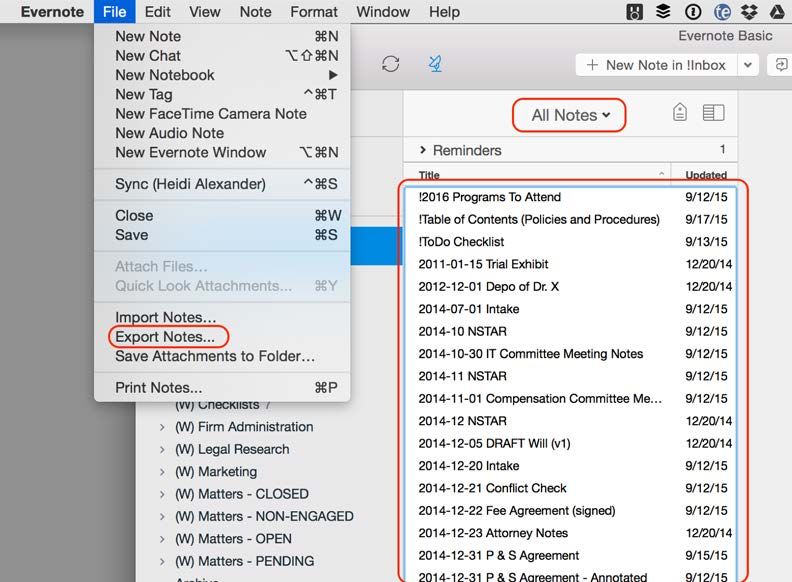Expand the (W) Matters - OPEN stack
Screen dimensions: 792x582
[x=162, y=540]
